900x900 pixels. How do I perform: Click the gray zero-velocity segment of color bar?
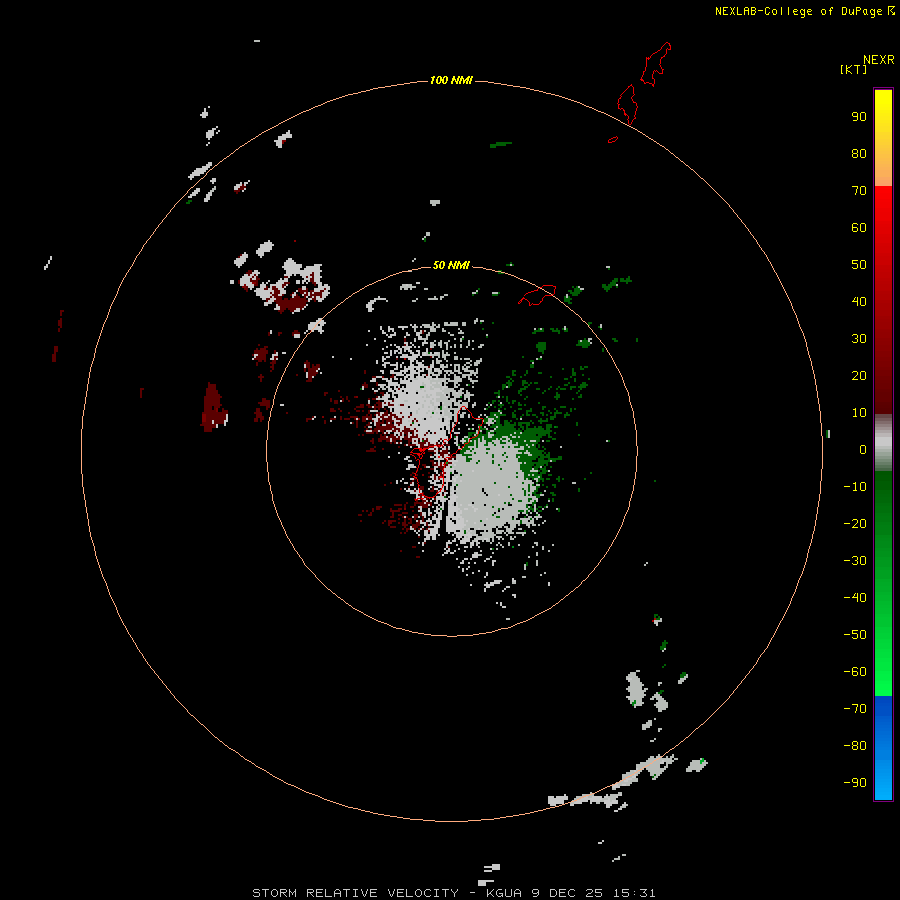point(883,443)
